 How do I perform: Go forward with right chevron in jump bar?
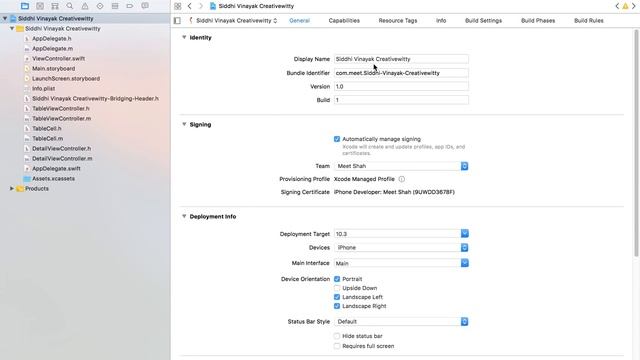pos(200,6)
